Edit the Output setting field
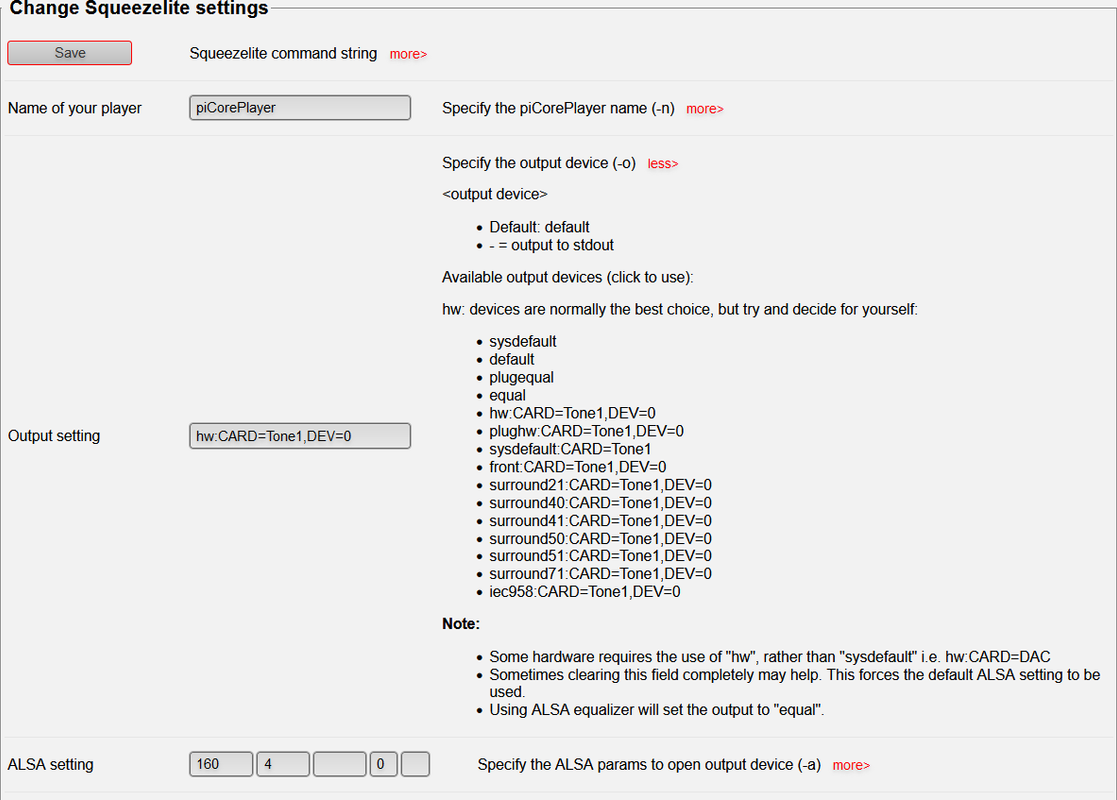 pos(300,436)
